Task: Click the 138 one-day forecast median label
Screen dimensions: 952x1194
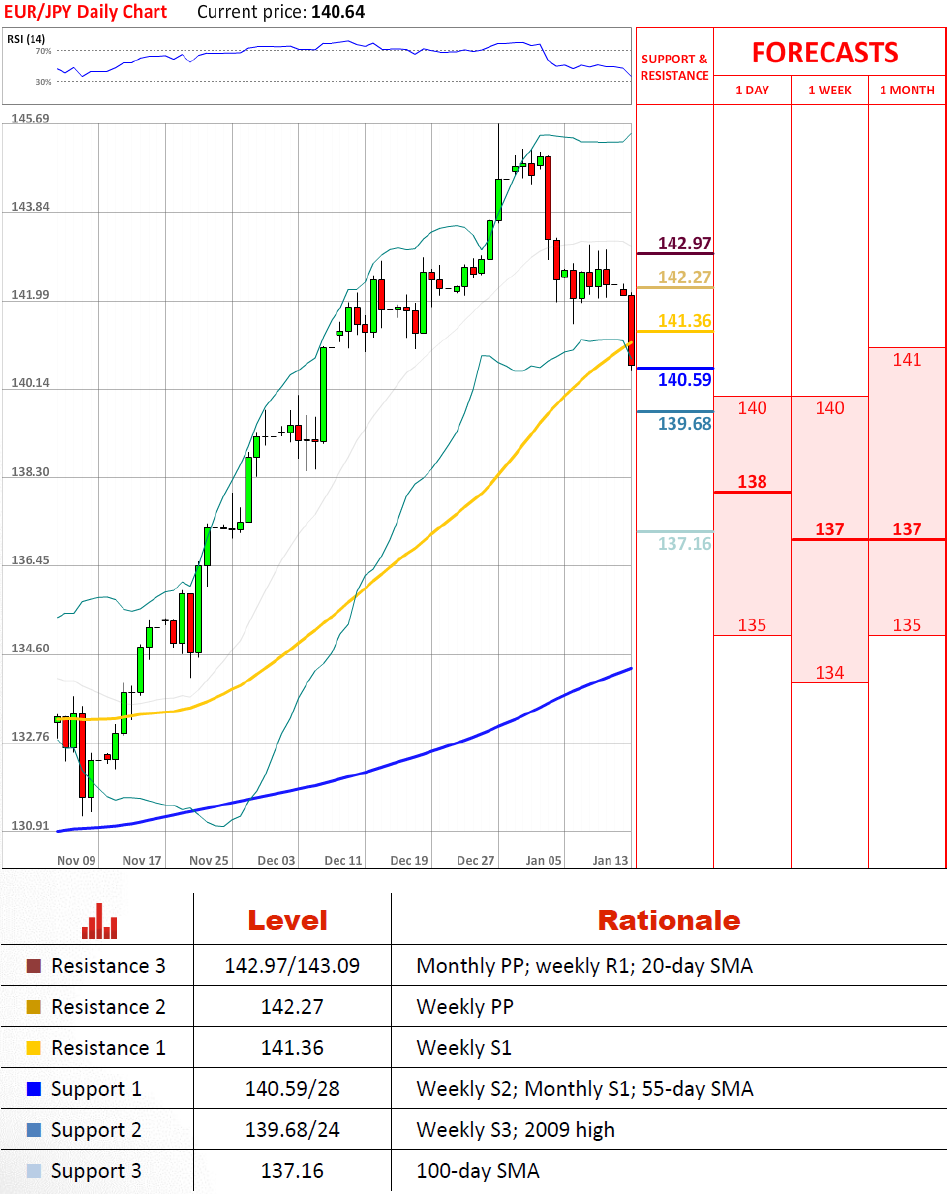Action: [752, 482]
